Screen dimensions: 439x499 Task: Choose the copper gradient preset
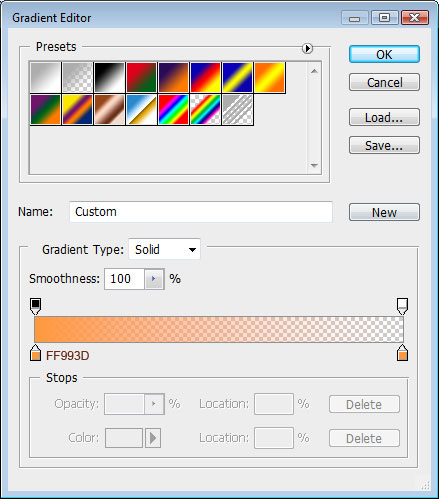coord(109,109)
